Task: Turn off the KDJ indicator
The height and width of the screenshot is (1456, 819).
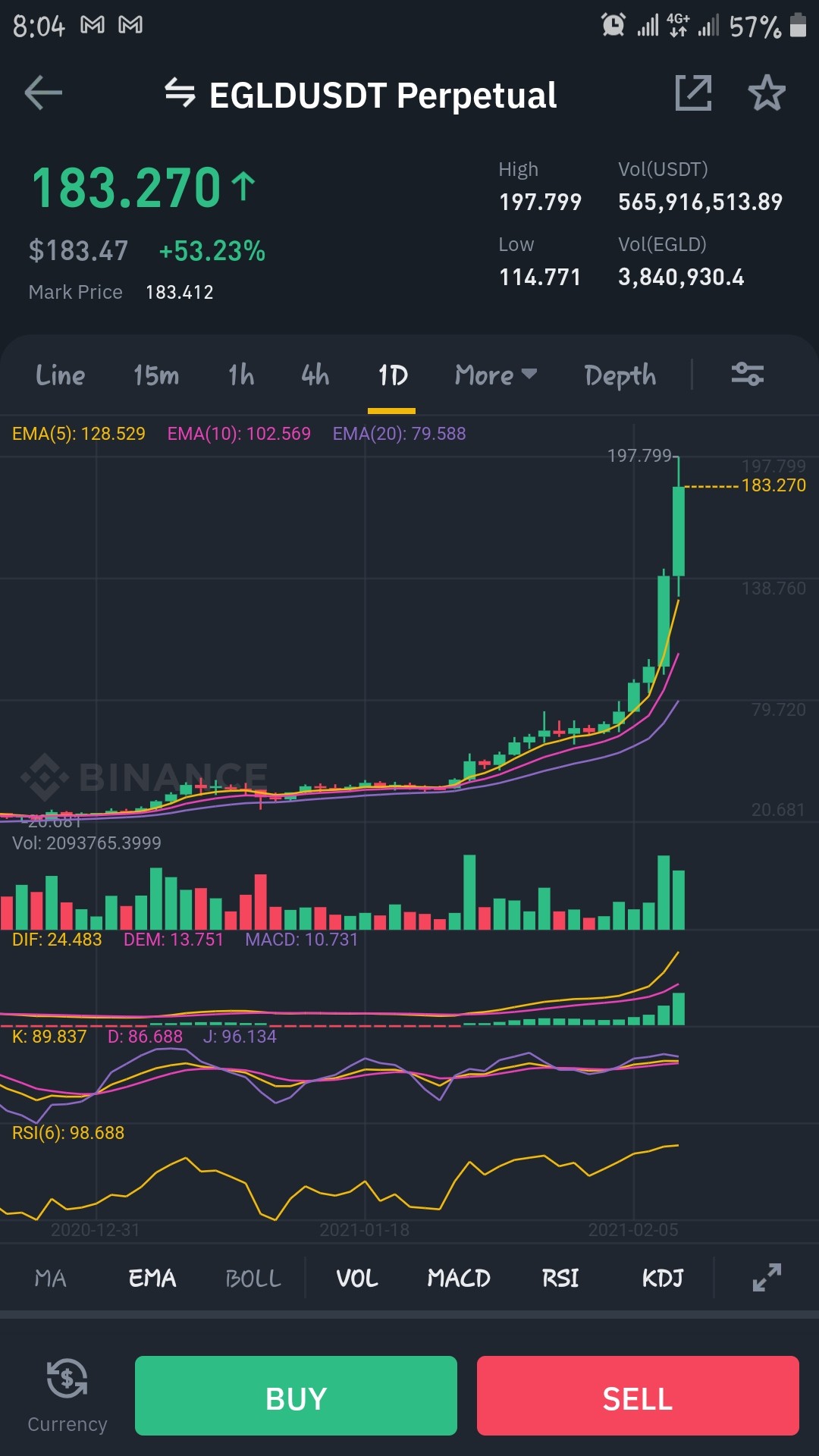Action: pos(663,1279)
